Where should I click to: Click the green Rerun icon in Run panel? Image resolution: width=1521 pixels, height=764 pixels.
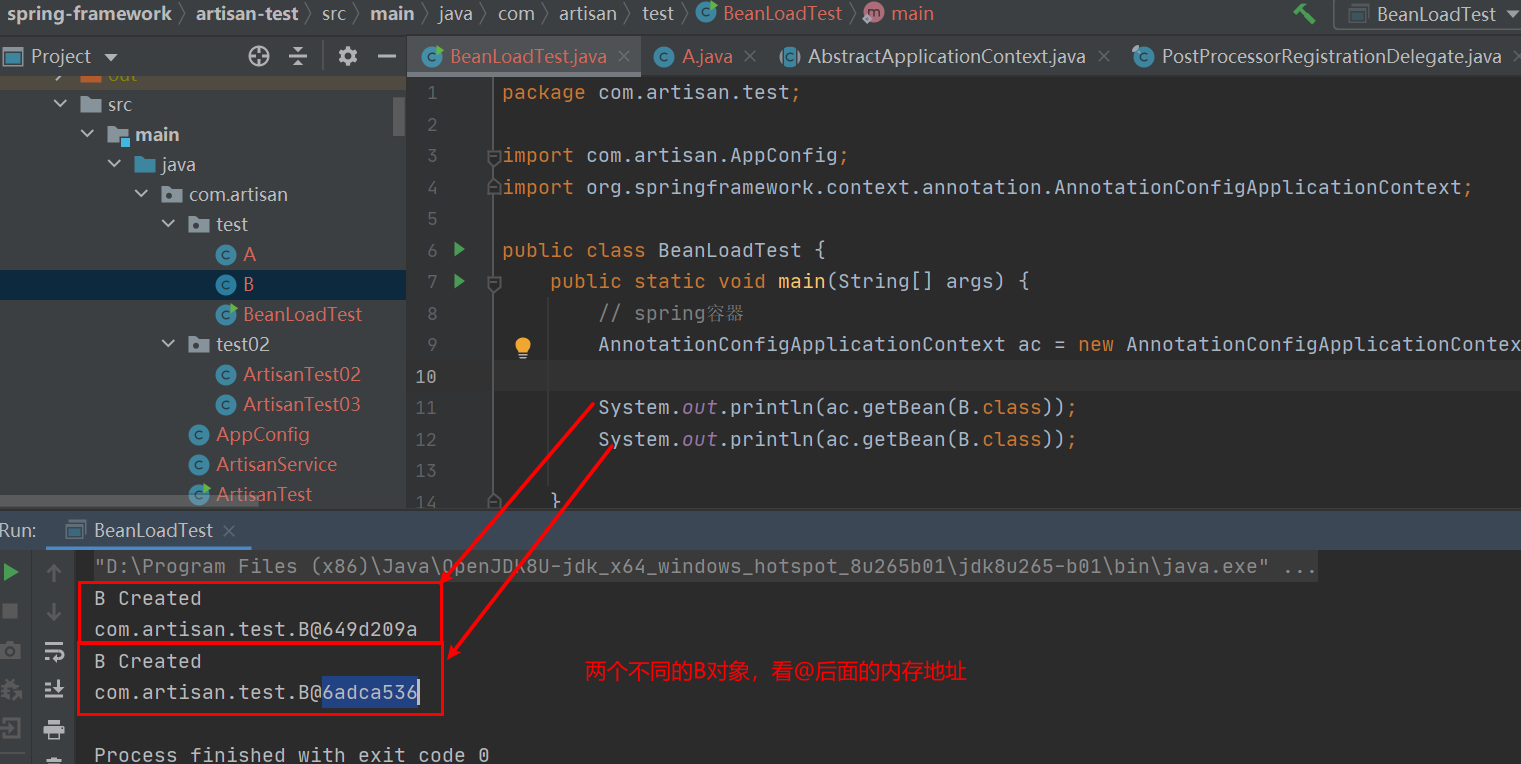(x=11, y=572)
